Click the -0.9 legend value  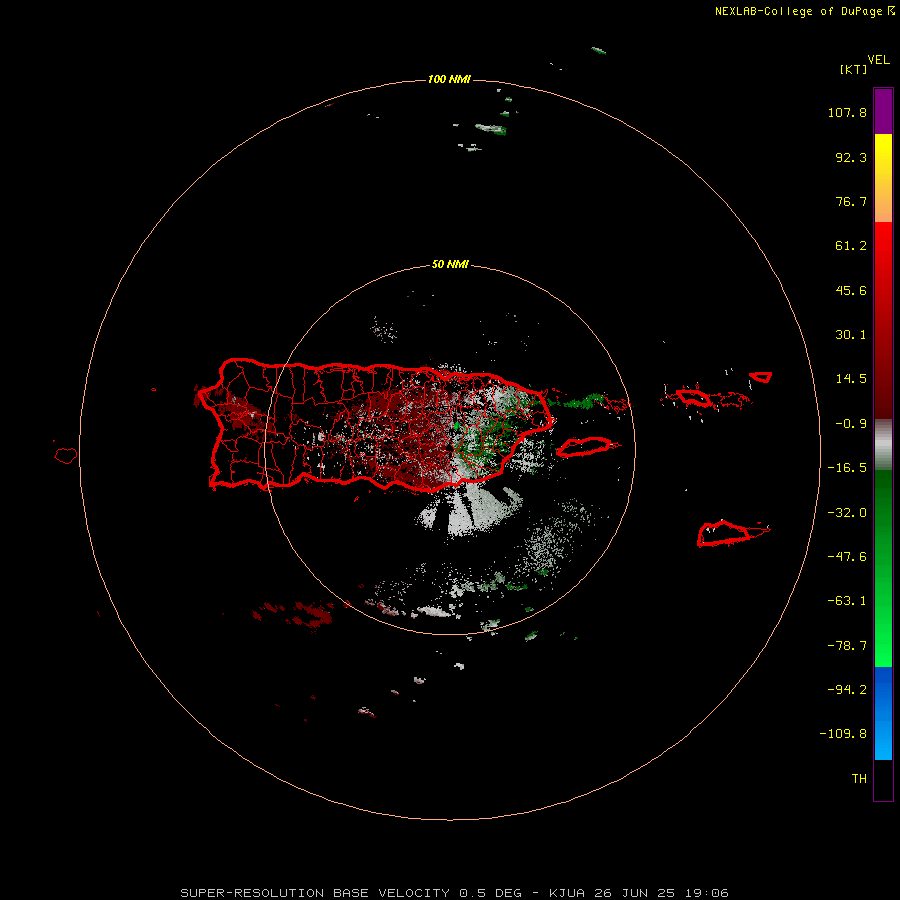tap(851, 424)
